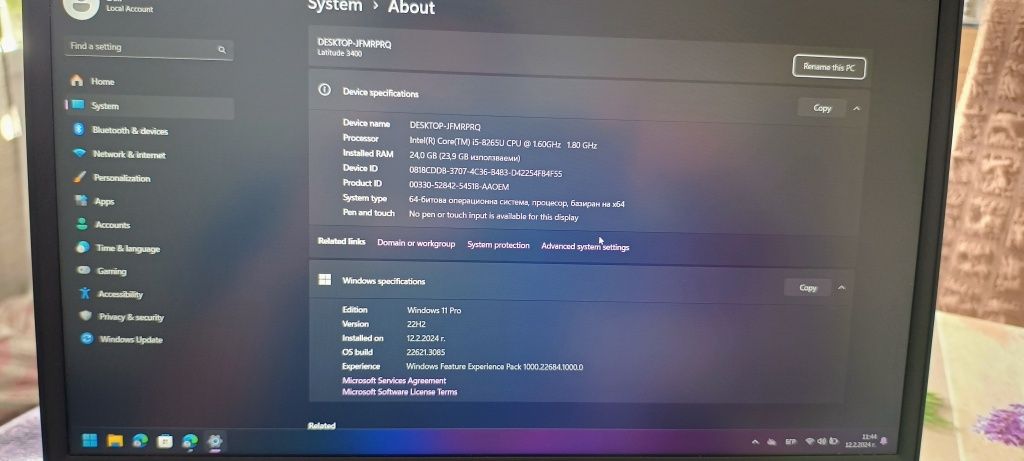
Task: Show hidden tray icons chevron
Action: (x=755, y=442)
